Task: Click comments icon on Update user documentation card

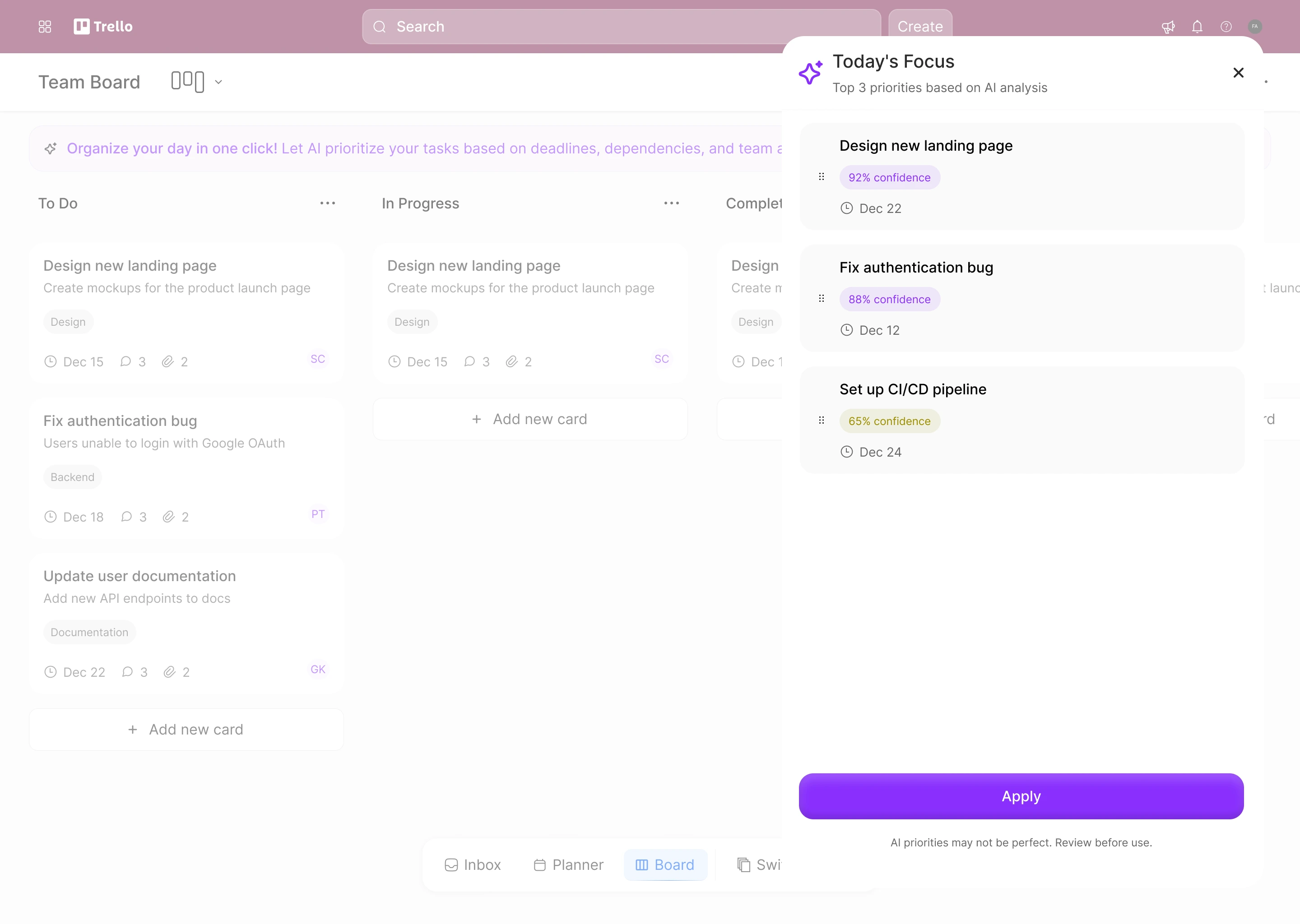Action: (127, 672)
